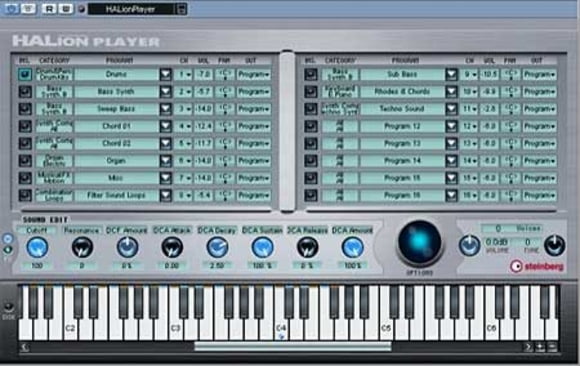Click the DCA Sustain knob

262,247
